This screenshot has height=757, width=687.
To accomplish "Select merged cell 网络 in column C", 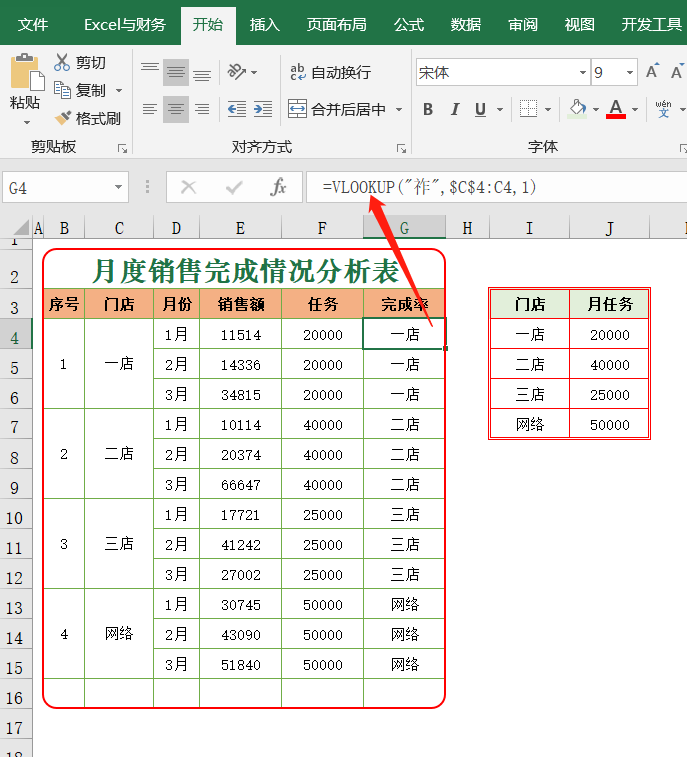I will (119, 633).
